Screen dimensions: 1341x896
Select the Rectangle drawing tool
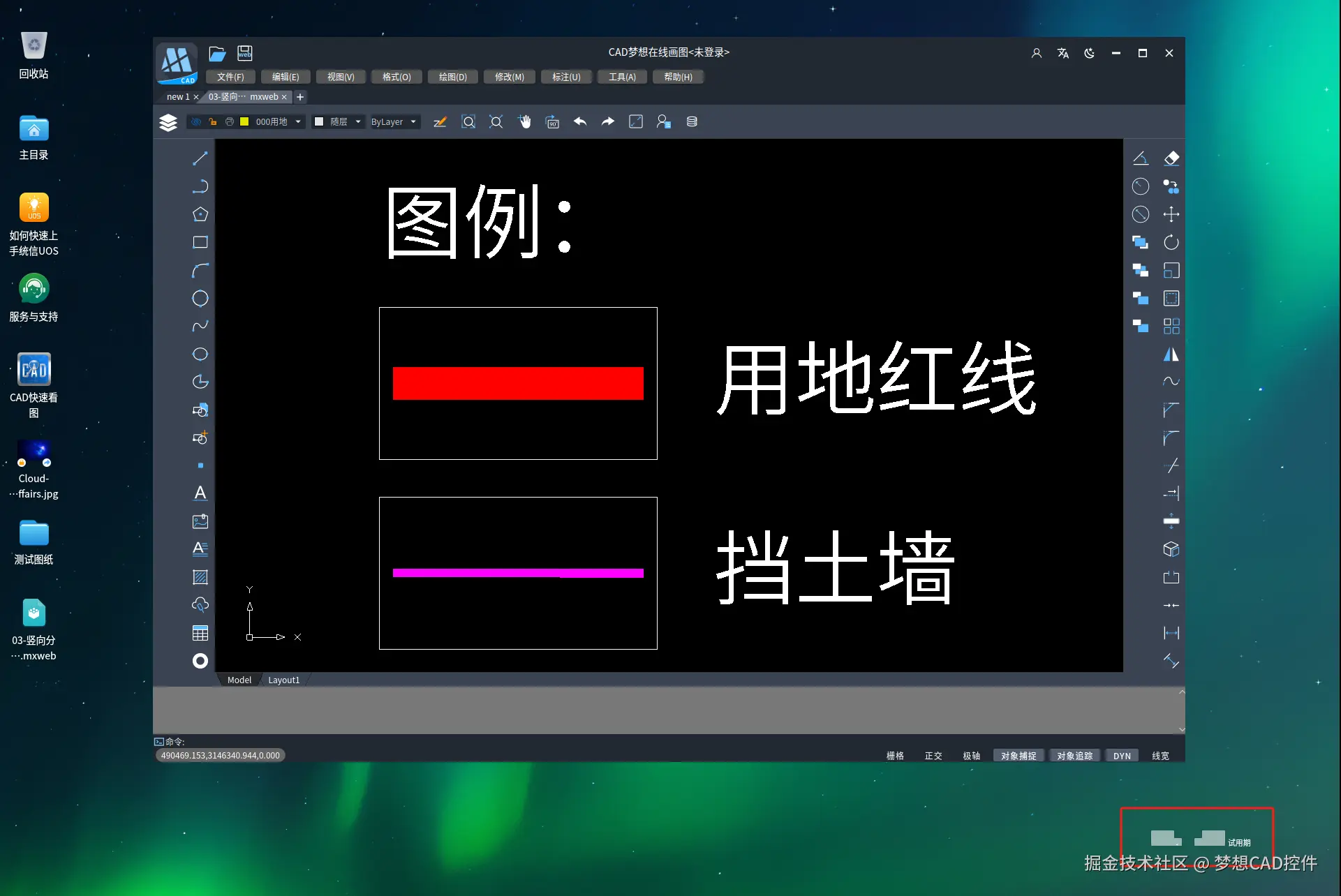[x=200, y=242]
